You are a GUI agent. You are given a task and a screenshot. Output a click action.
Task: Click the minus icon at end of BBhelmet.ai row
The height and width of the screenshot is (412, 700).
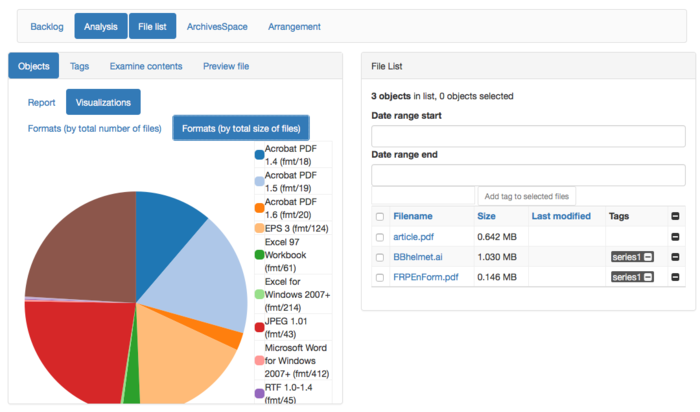675,257
